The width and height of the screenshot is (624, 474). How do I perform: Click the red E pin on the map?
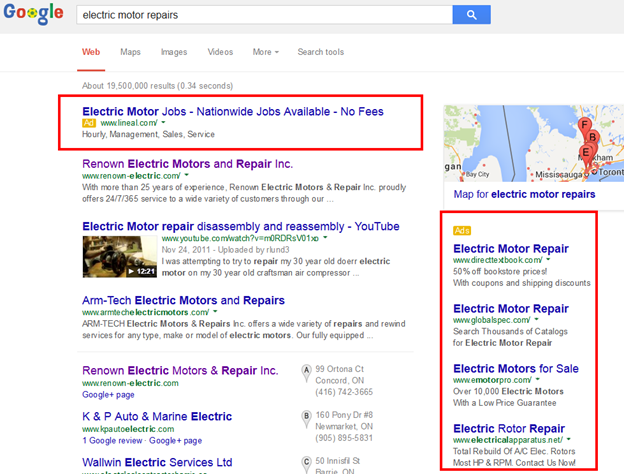(585, 153)
